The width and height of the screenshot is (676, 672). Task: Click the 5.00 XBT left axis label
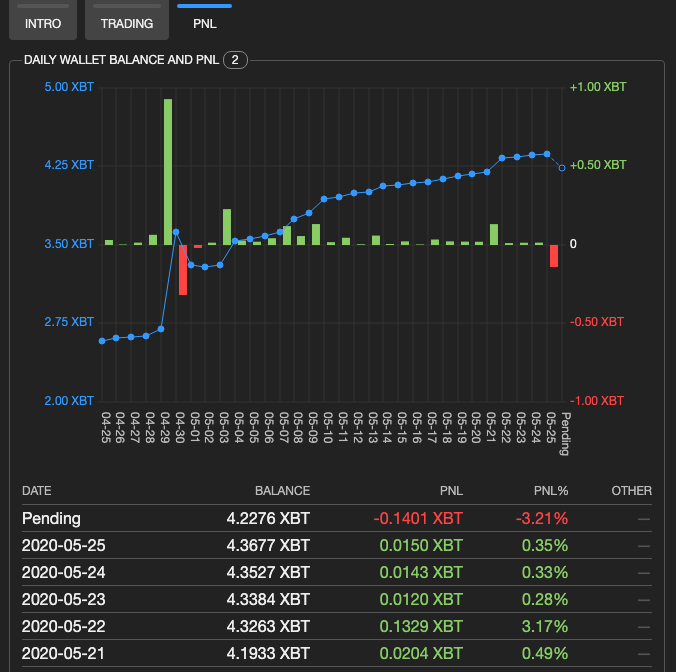(x=69, y=87)
